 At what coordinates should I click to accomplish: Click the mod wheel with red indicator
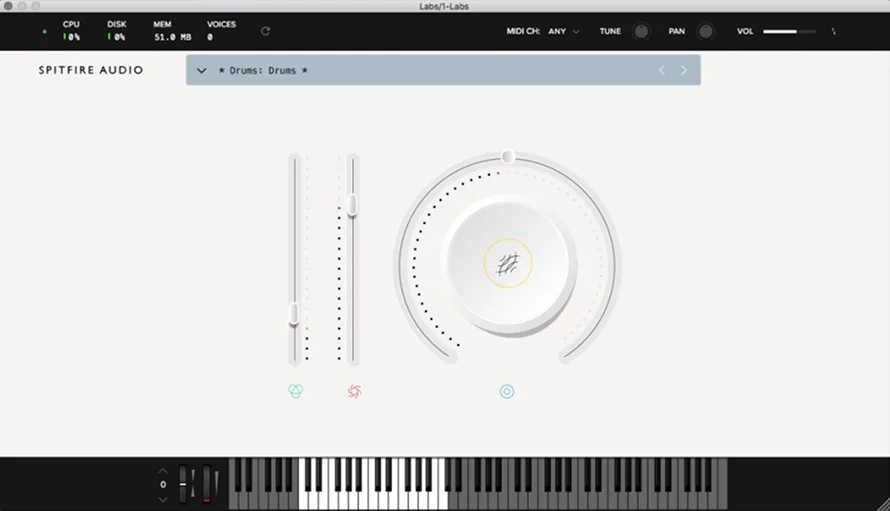click(x=207, y=484)
